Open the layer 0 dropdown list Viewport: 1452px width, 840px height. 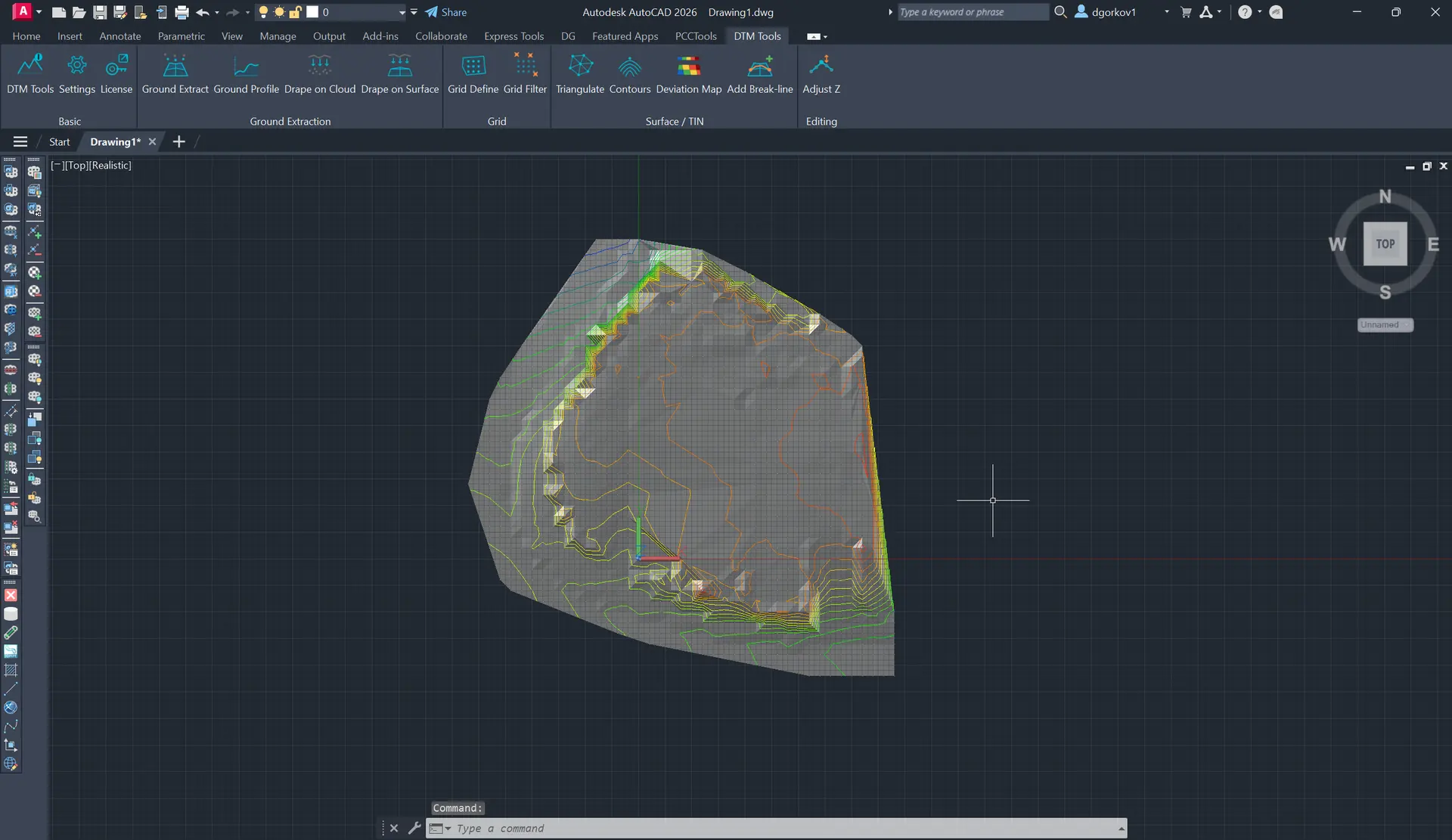coord(402,12)
